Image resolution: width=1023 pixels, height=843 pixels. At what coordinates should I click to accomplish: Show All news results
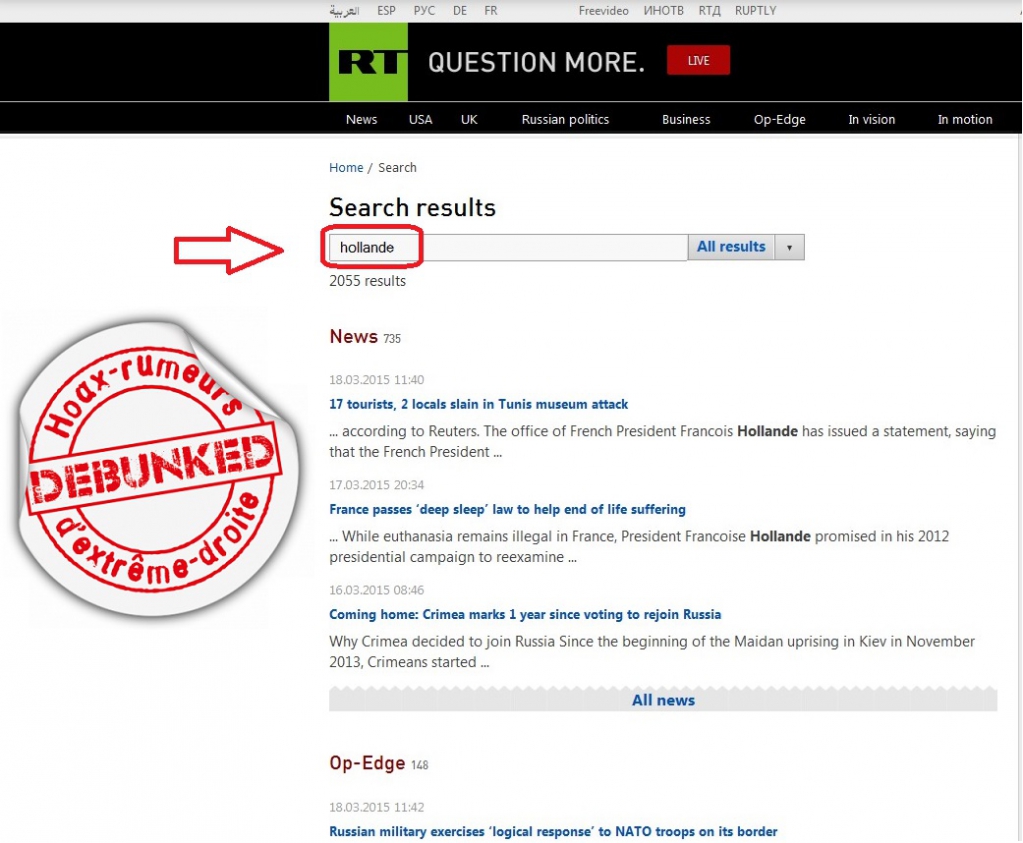click(x=663, y=700)
